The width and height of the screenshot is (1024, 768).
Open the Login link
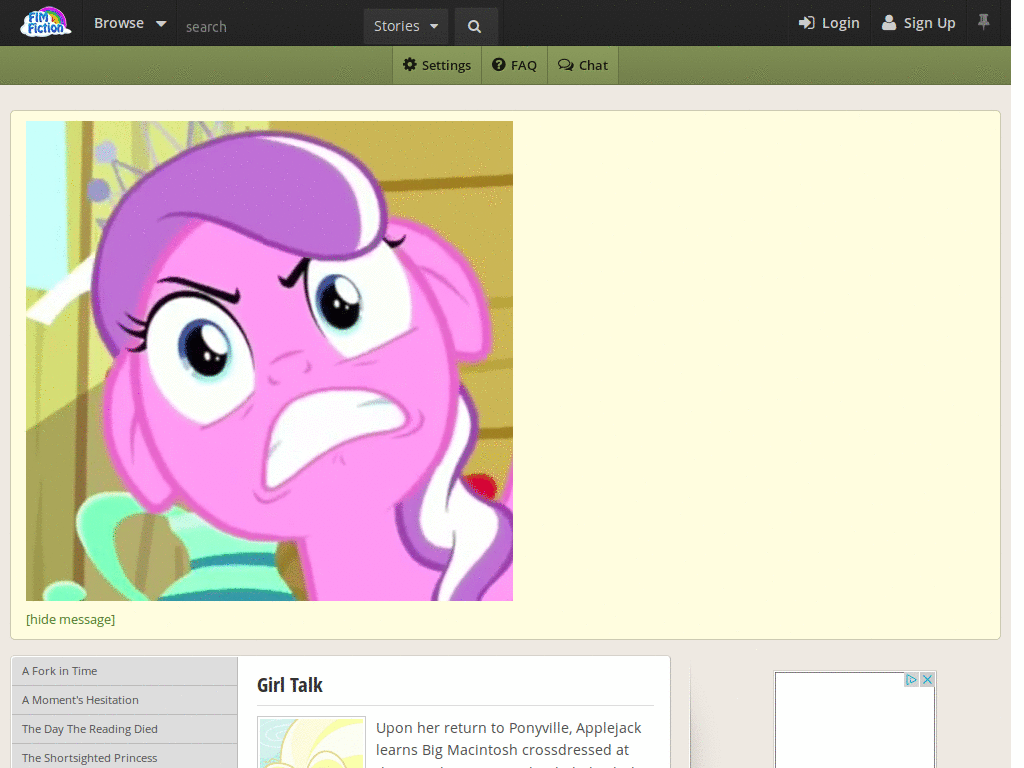coord(829,24)
